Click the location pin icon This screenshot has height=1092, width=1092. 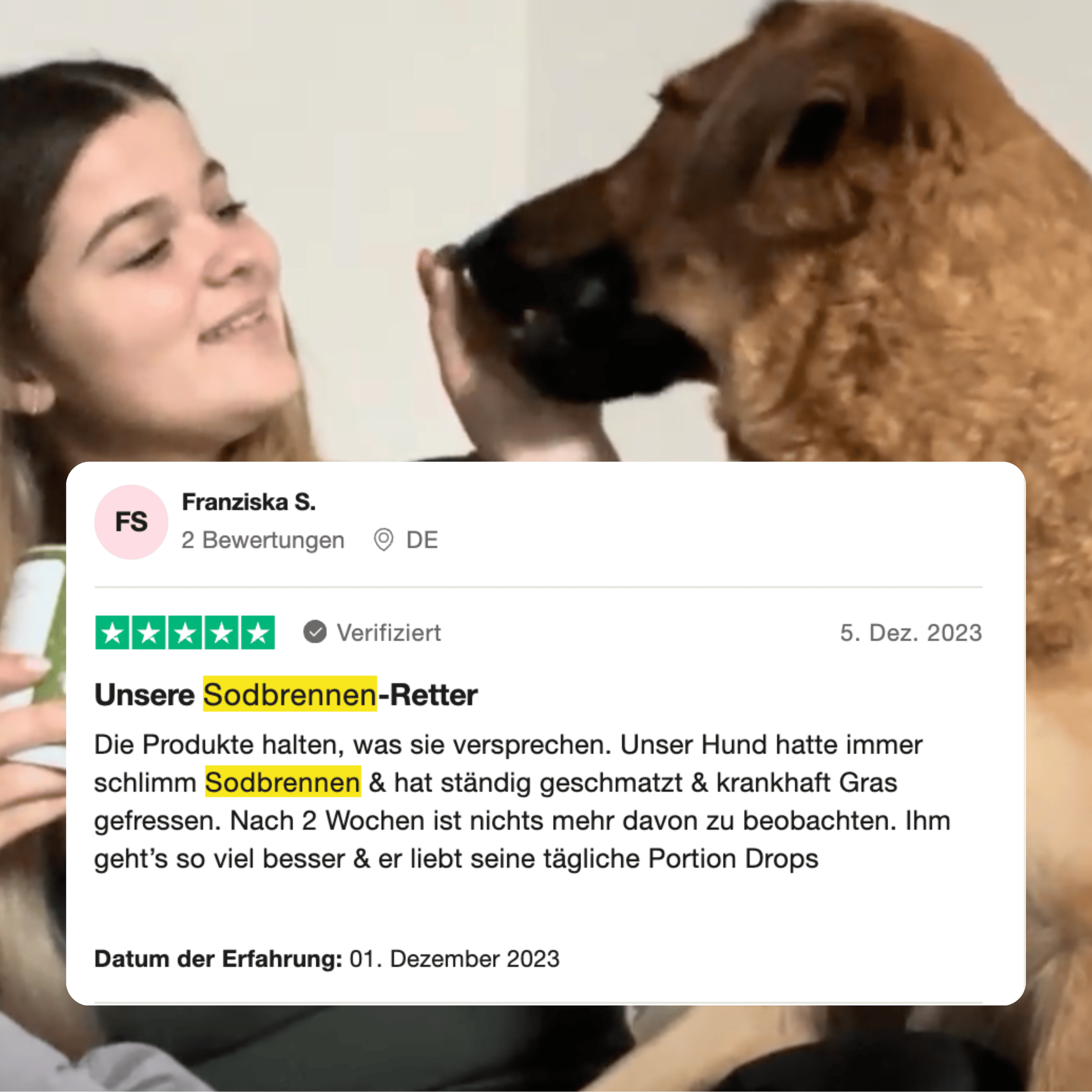[x=384, y=540]
